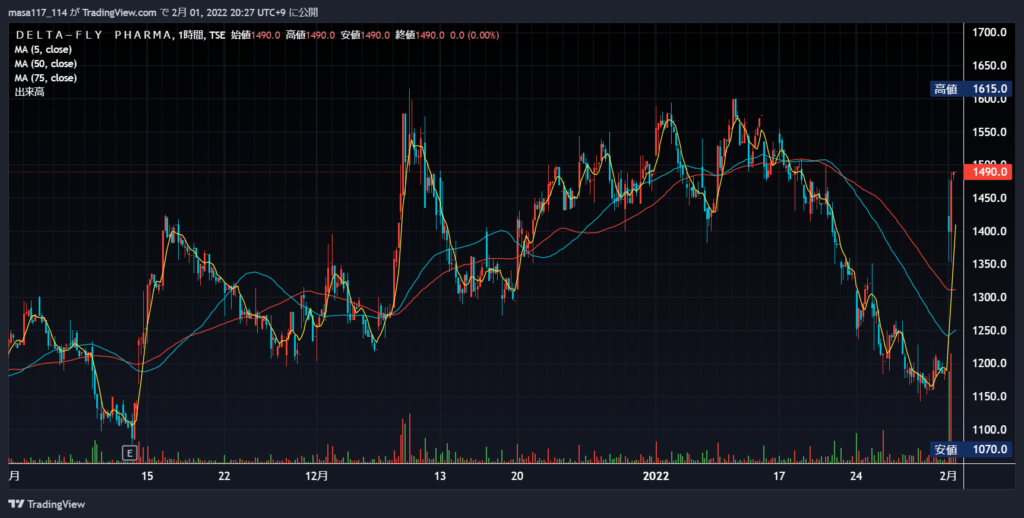1024x518 pixels.
Task: Click the 始値1490.0 open value in header
Action: (x=255, y=35)
